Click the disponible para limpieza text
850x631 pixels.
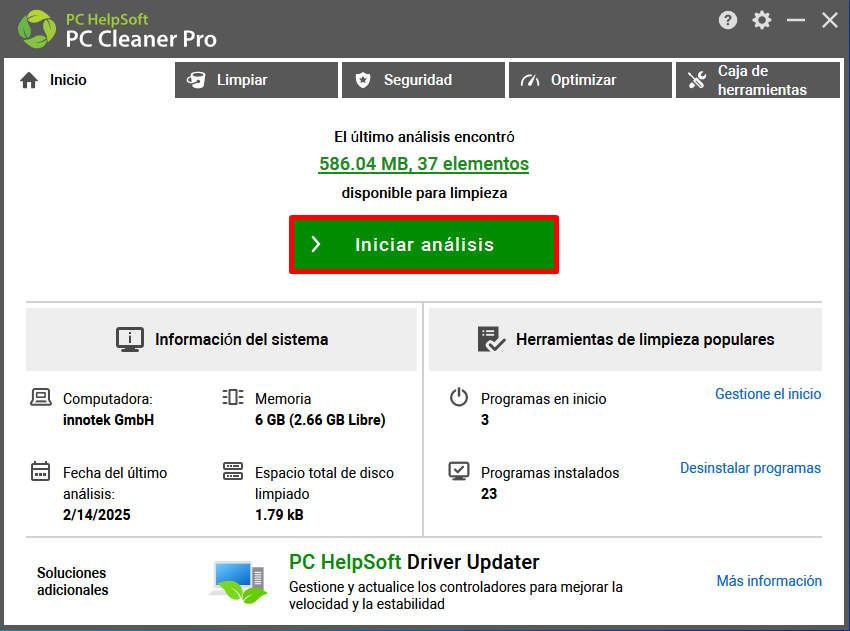pyautogui.click(x=424, y=194)
